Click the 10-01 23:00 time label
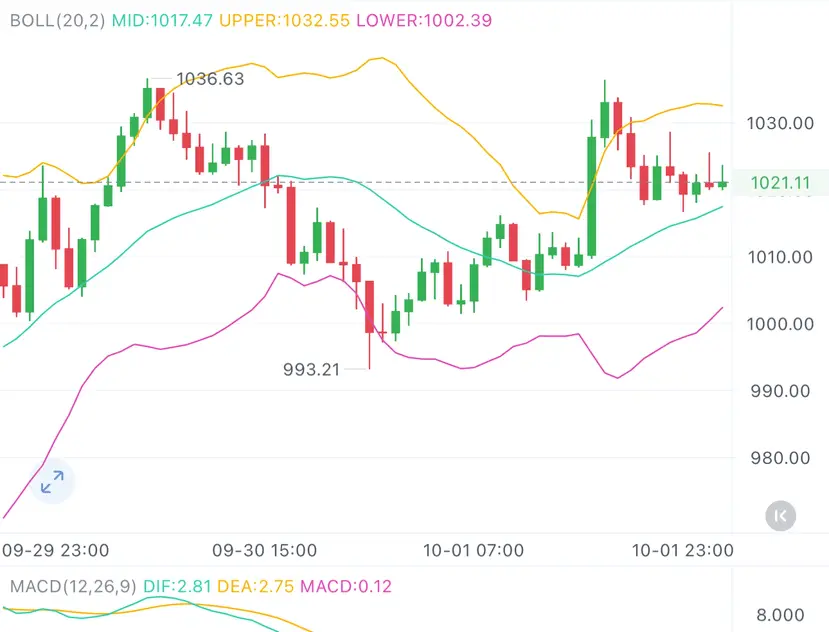The height and width of the screenshot is (632, 829). pos(683,550)
